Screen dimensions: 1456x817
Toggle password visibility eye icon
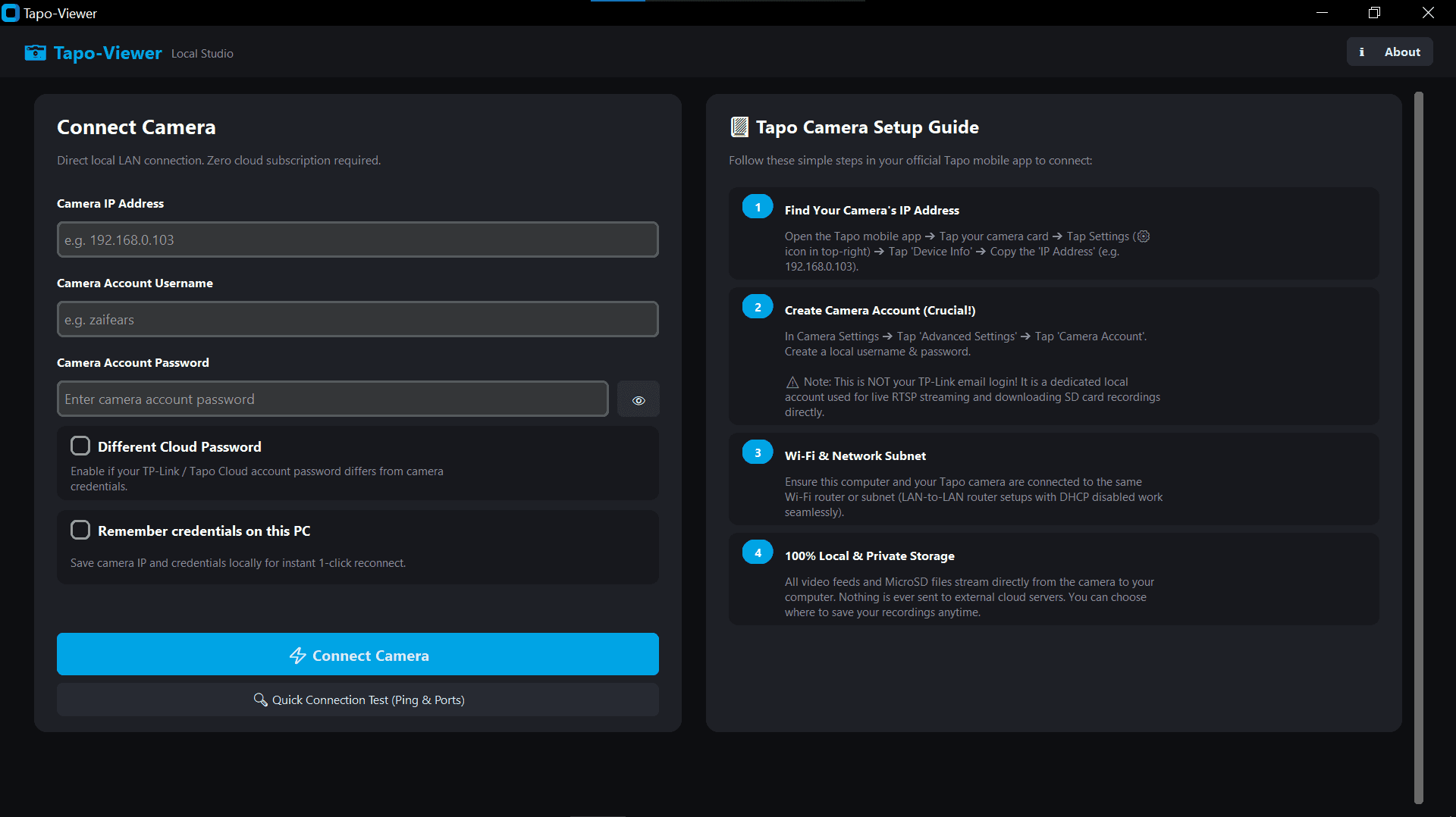tap(639, 399)
